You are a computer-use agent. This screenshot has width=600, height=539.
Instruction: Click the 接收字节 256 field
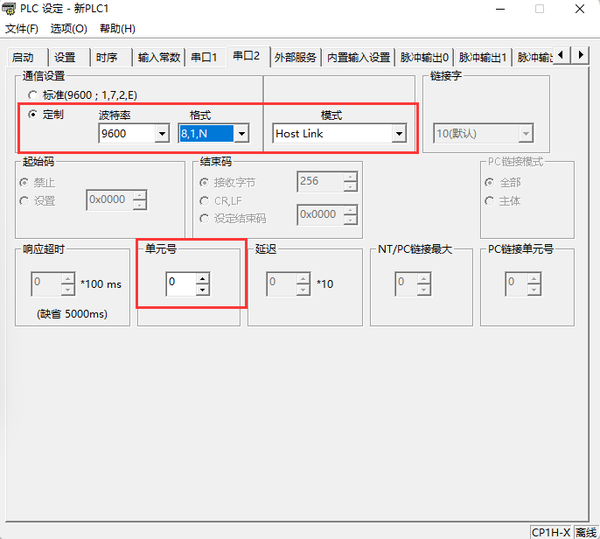(x=321, y=181)
